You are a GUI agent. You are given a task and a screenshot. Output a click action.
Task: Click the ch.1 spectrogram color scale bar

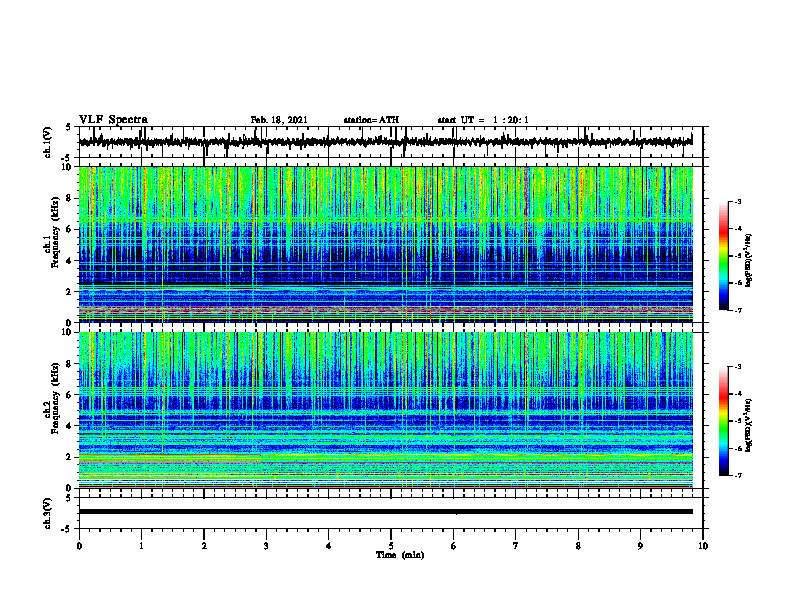[x=723, y=256]
